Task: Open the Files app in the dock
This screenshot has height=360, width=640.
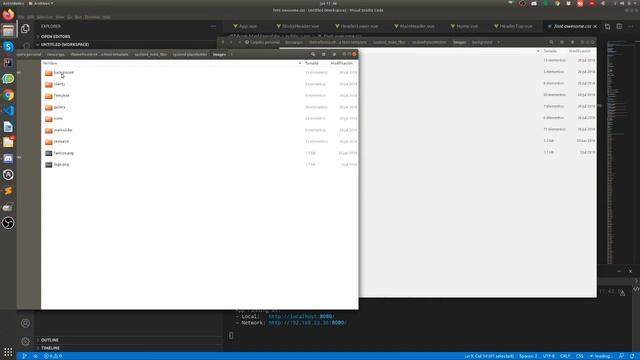Action: 8,31
